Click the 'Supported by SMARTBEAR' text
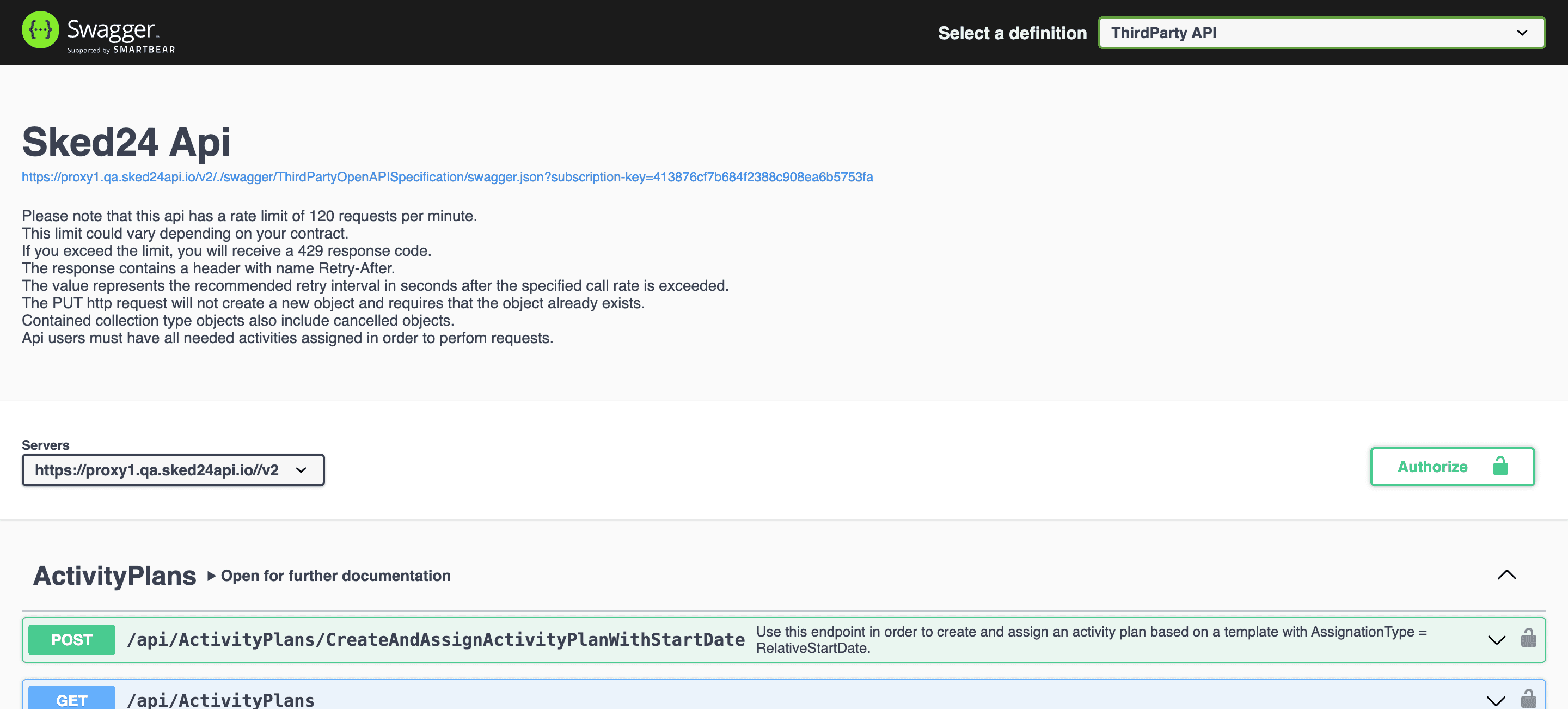The width and height of the screenshot is (1568, 709). point(121,50)
